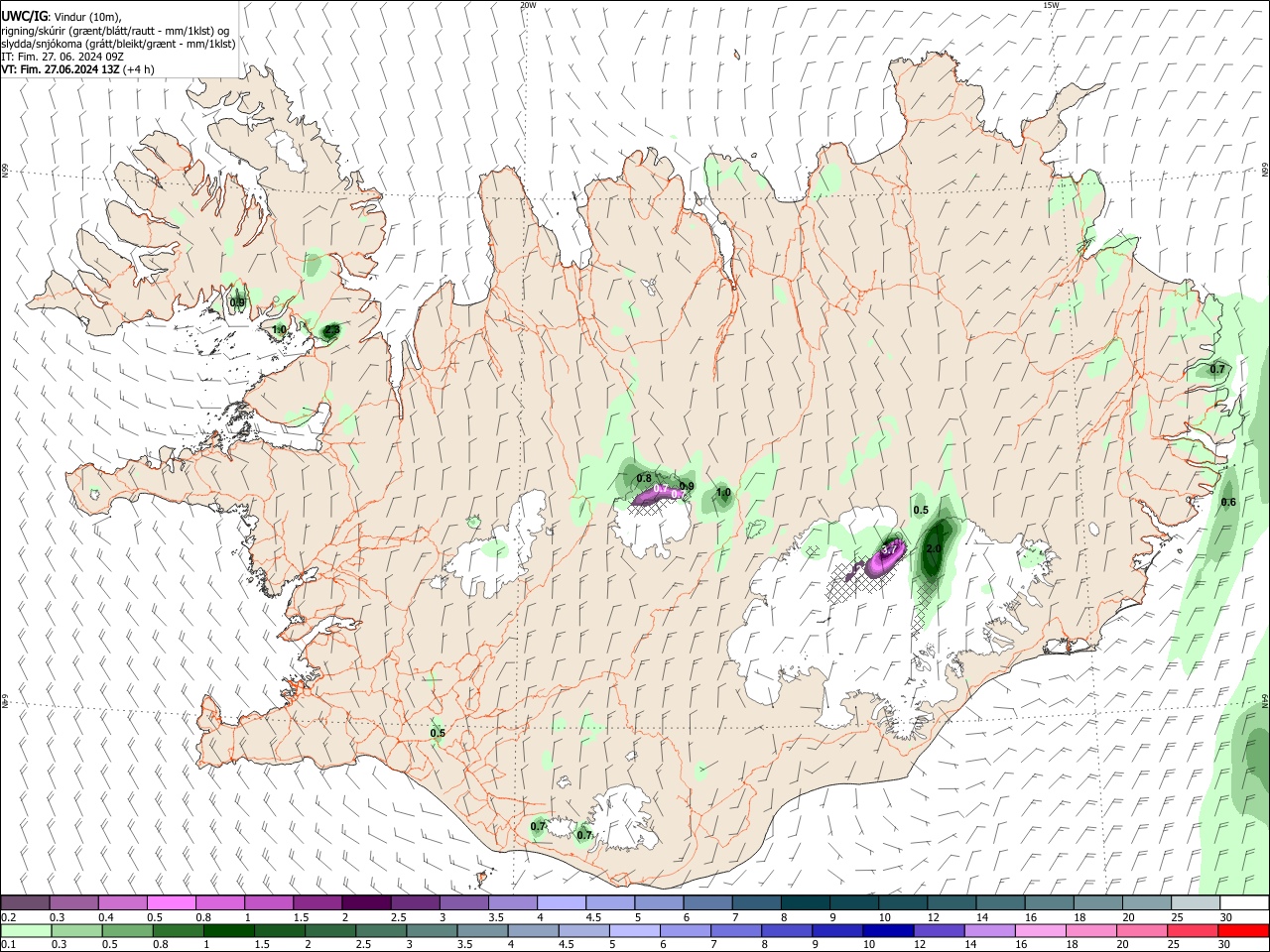
Task: Click the '0.8' precipitation value in the map's centre
Action: pyautogui.click(x=644, y=478)
